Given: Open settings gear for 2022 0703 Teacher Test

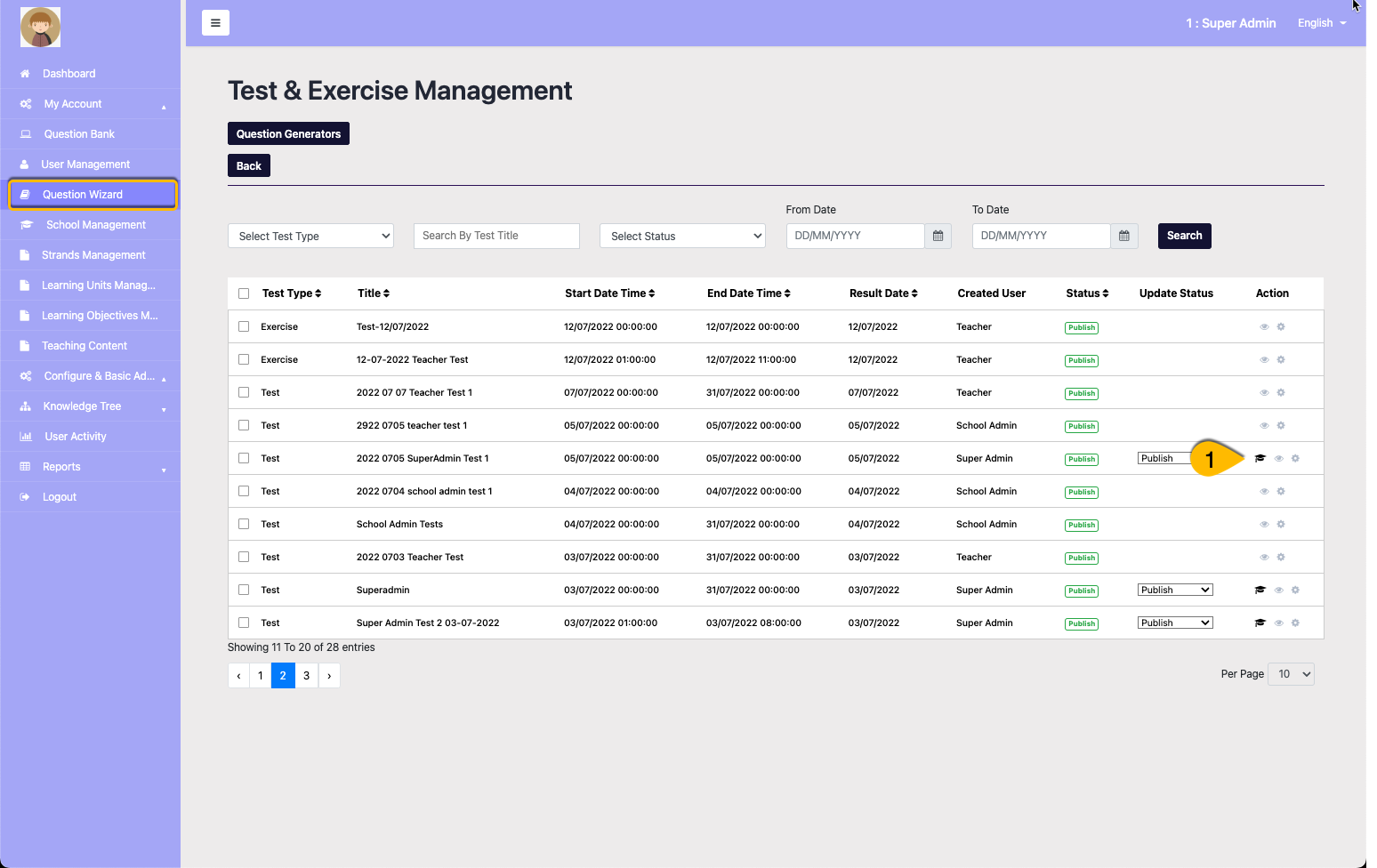Looking at the screenshot, I should pos(1281,558).
